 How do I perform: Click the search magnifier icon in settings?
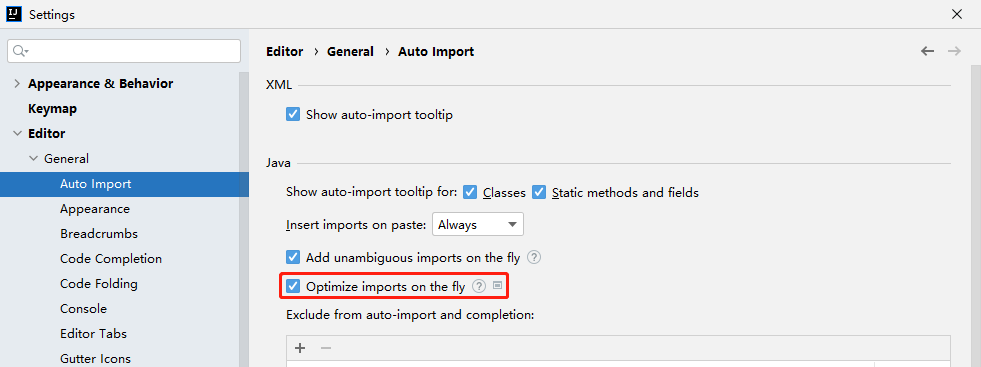click(x=20, y=51)
